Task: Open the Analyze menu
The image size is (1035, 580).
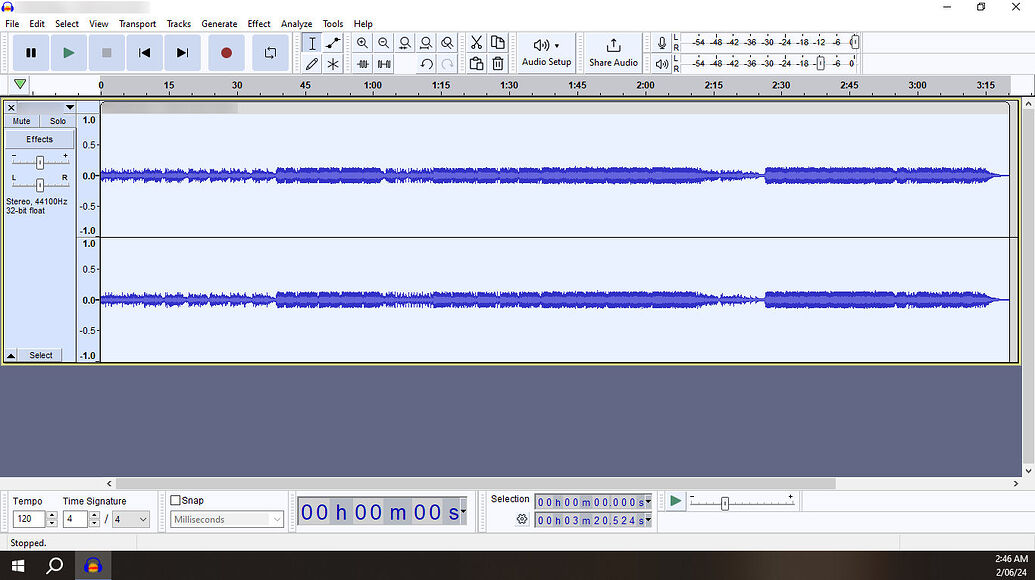Action: [296, 23]
